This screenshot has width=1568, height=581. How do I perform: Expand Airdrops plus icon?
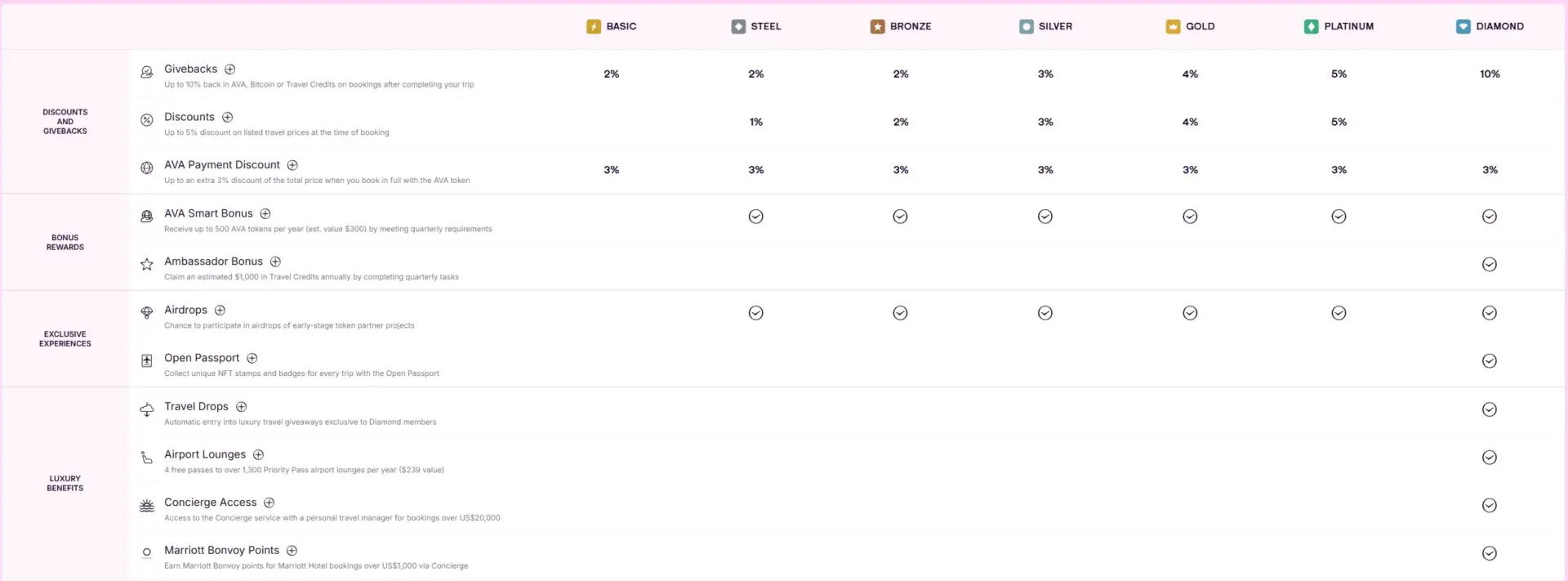tap(220, 311)
